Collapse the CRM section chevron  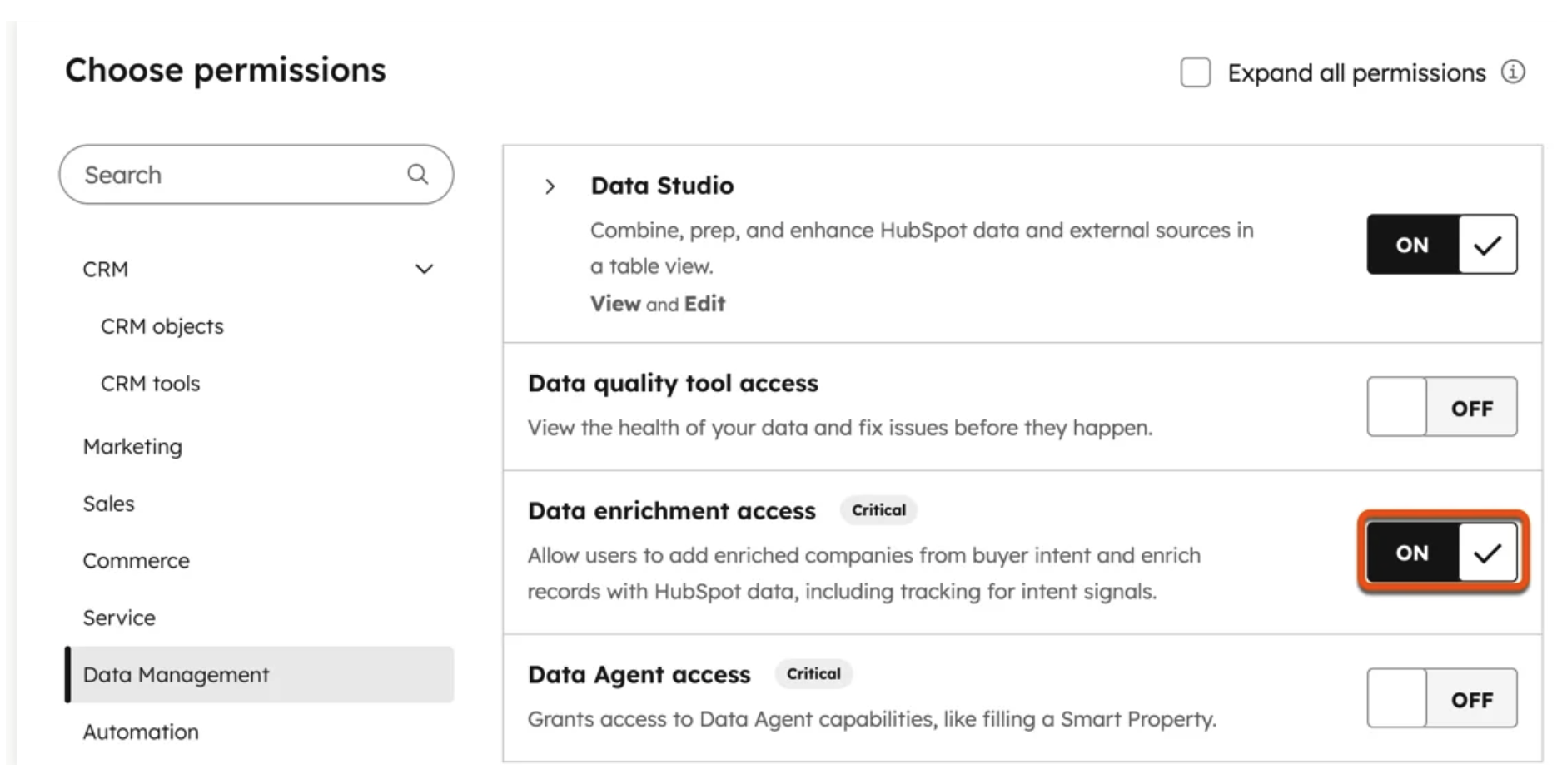tap(424, 269)
